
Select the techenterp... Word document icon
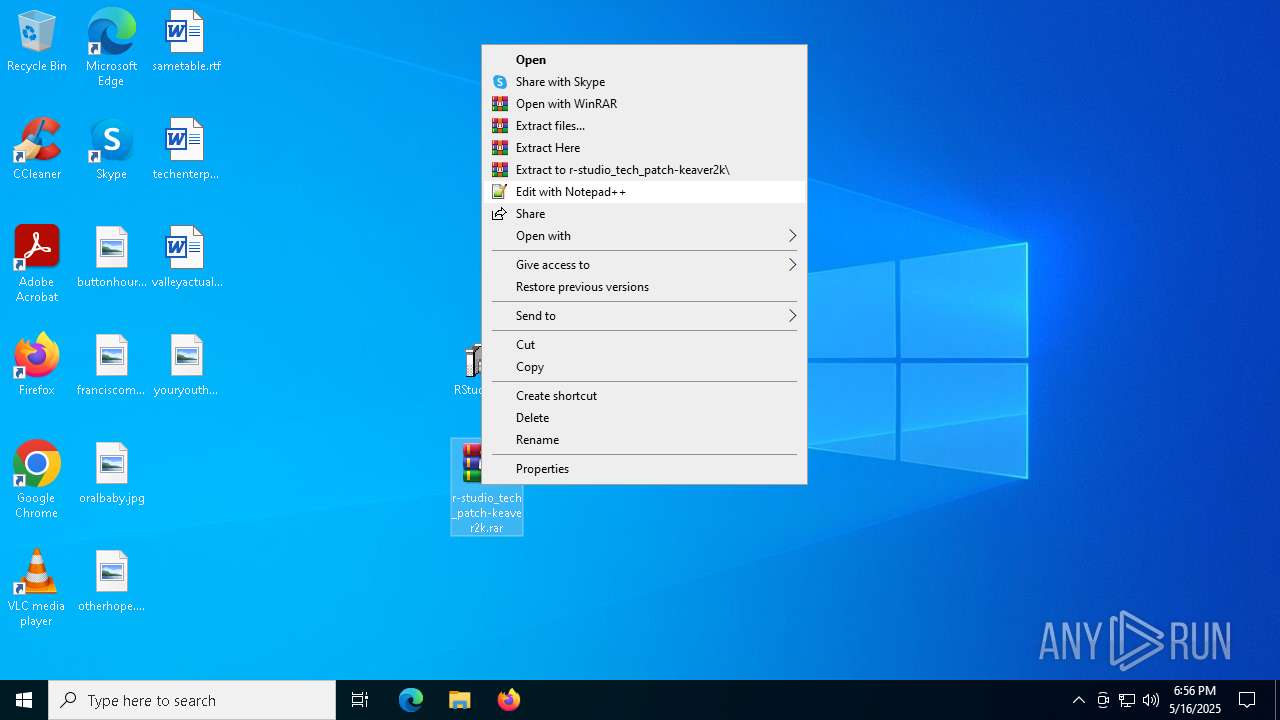(x=186, y=150)
